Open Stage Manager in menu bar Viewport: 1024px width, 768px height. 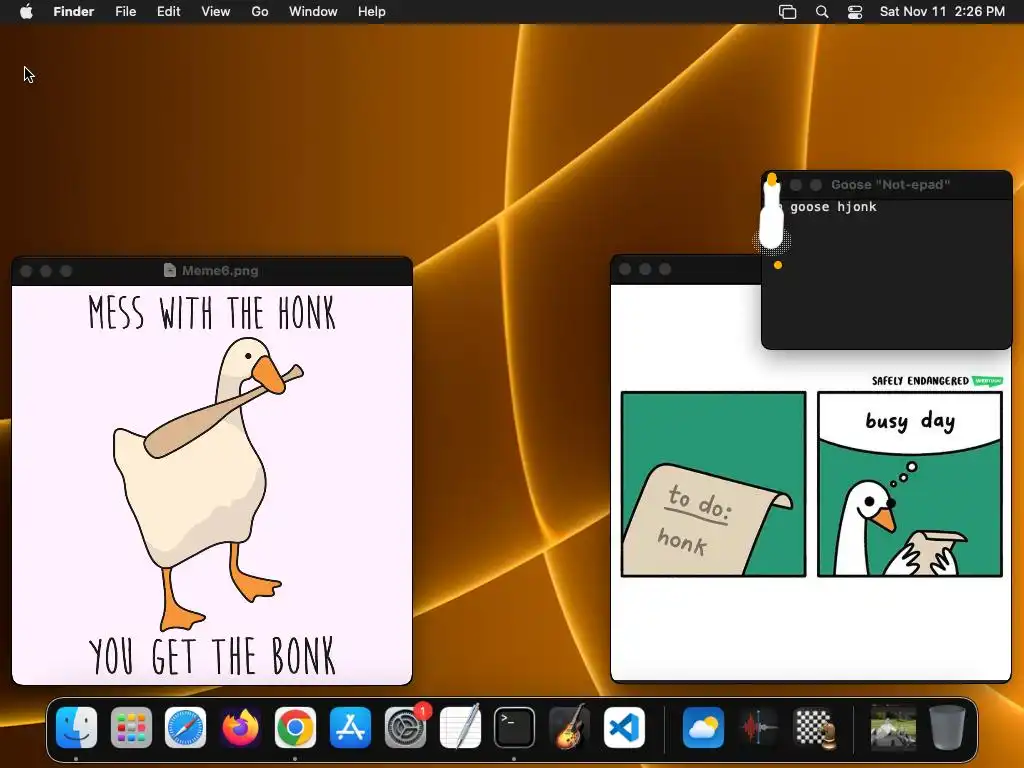(788, 12)
